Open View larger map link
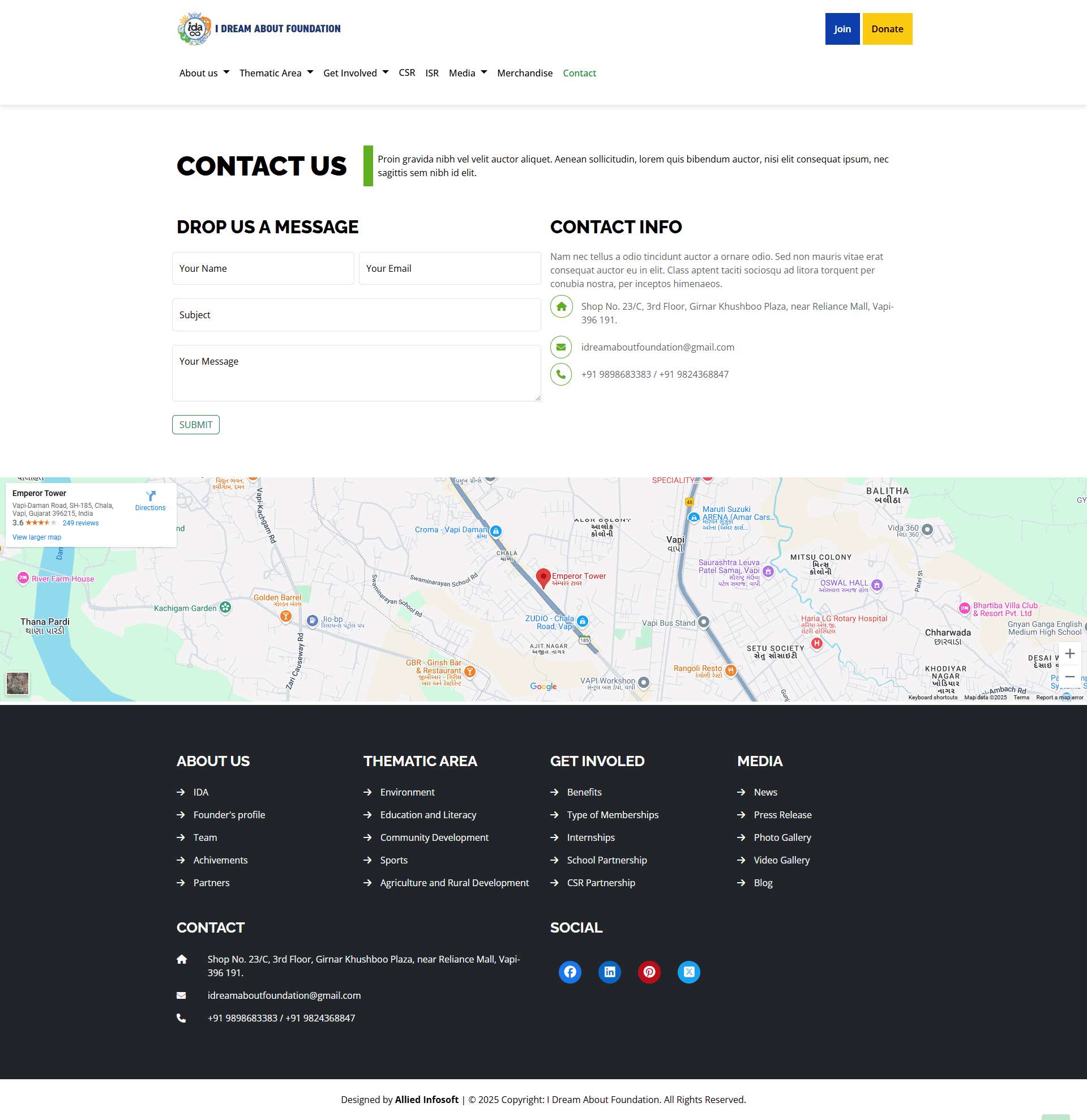This screenshot has height=1120, width=1087. (37, 537)
